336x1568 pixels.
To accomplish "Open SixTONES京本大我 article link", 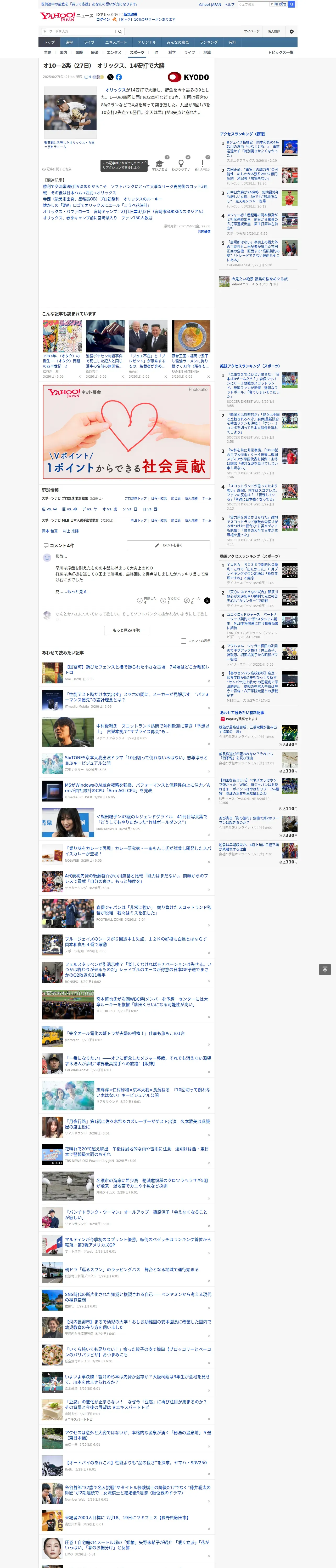I will point(136,760).
